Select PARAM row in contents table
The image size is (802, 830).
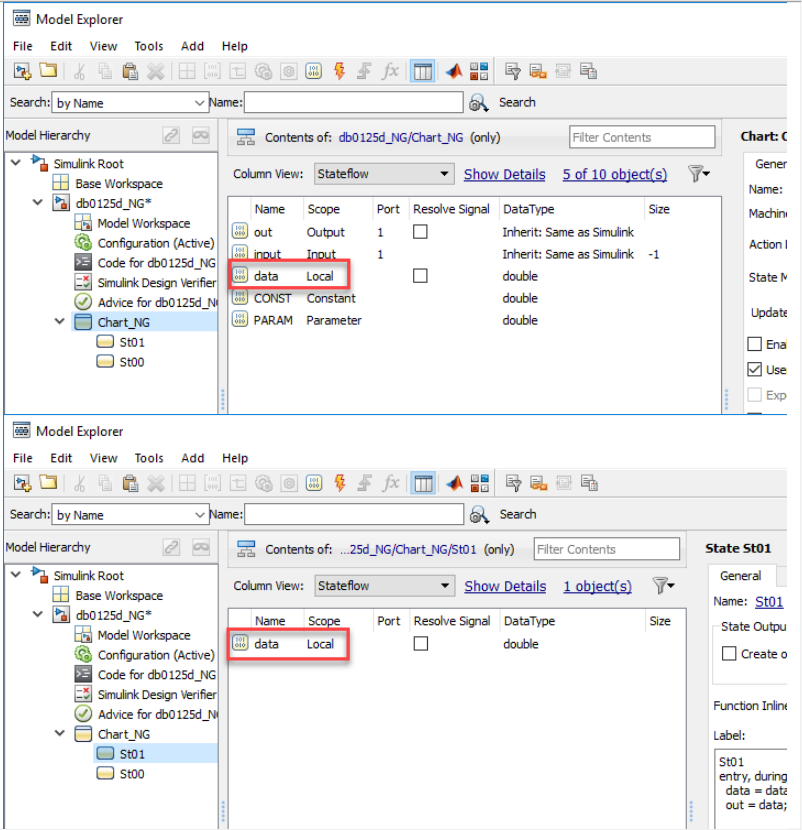pos(475,320)
